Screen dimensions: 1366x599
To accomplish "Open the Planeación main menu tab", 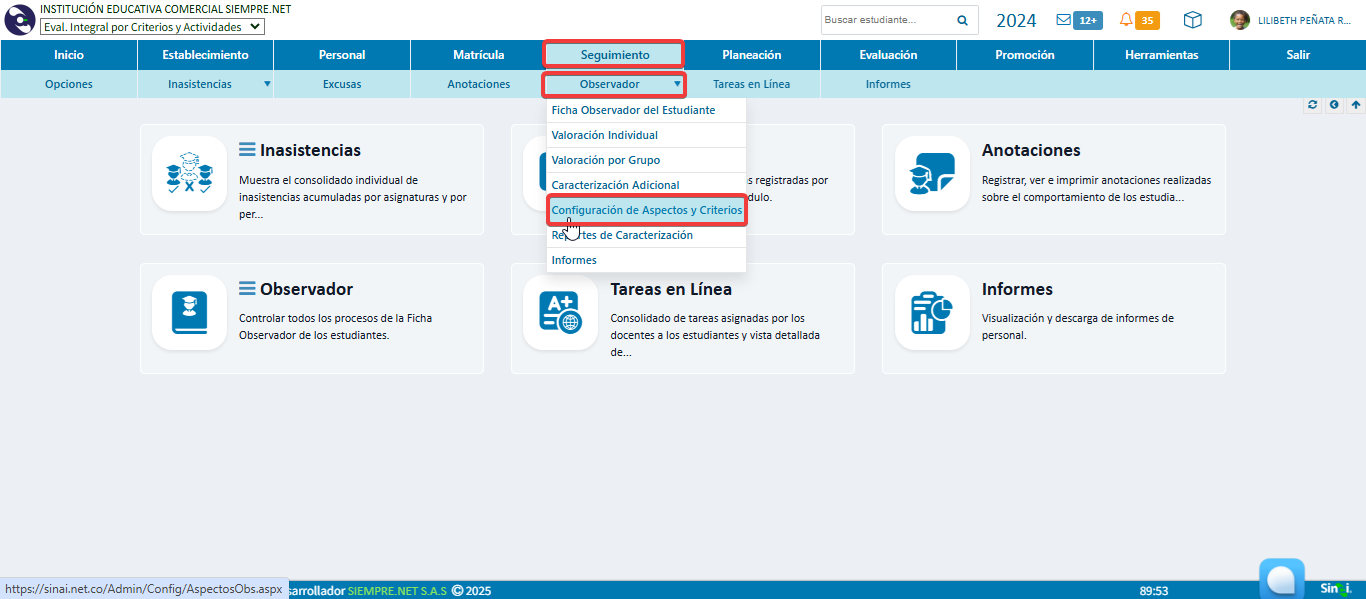I will (751, 55).
